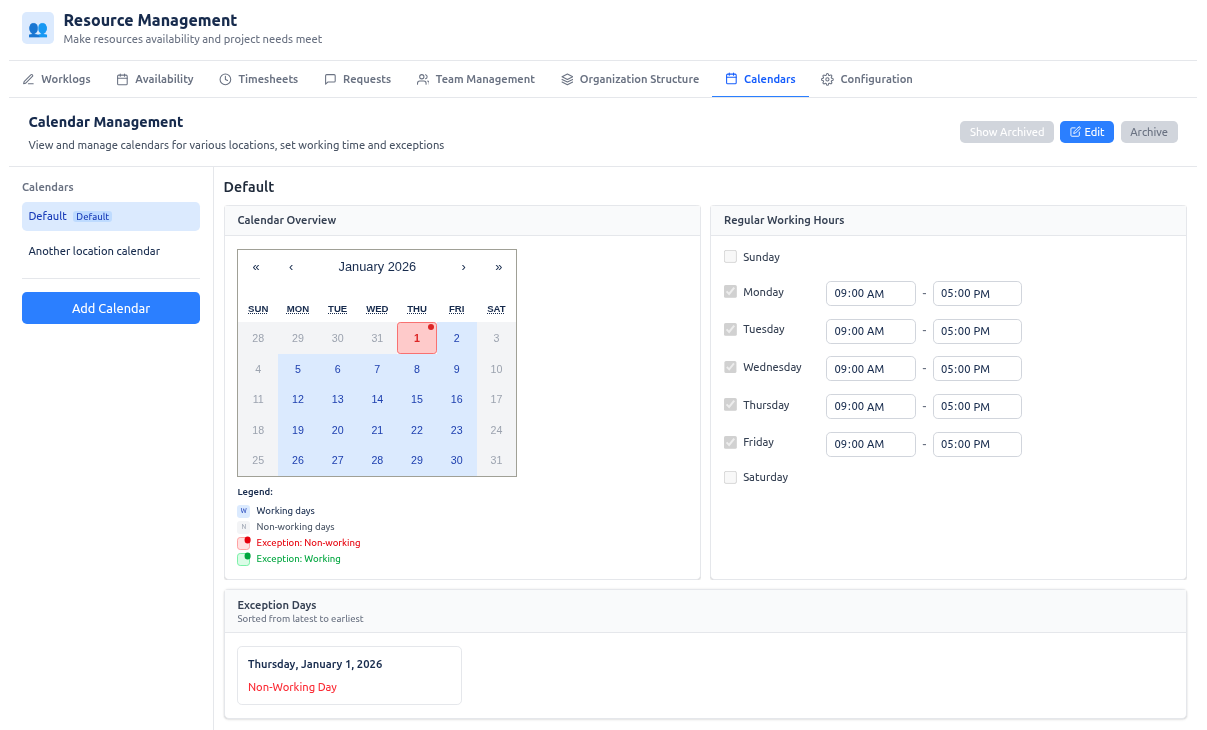Image resolution: width=1207 pixels, height=730 pixels.
Task: Click the Organization Structure layers icon
Action: point(565,78)
